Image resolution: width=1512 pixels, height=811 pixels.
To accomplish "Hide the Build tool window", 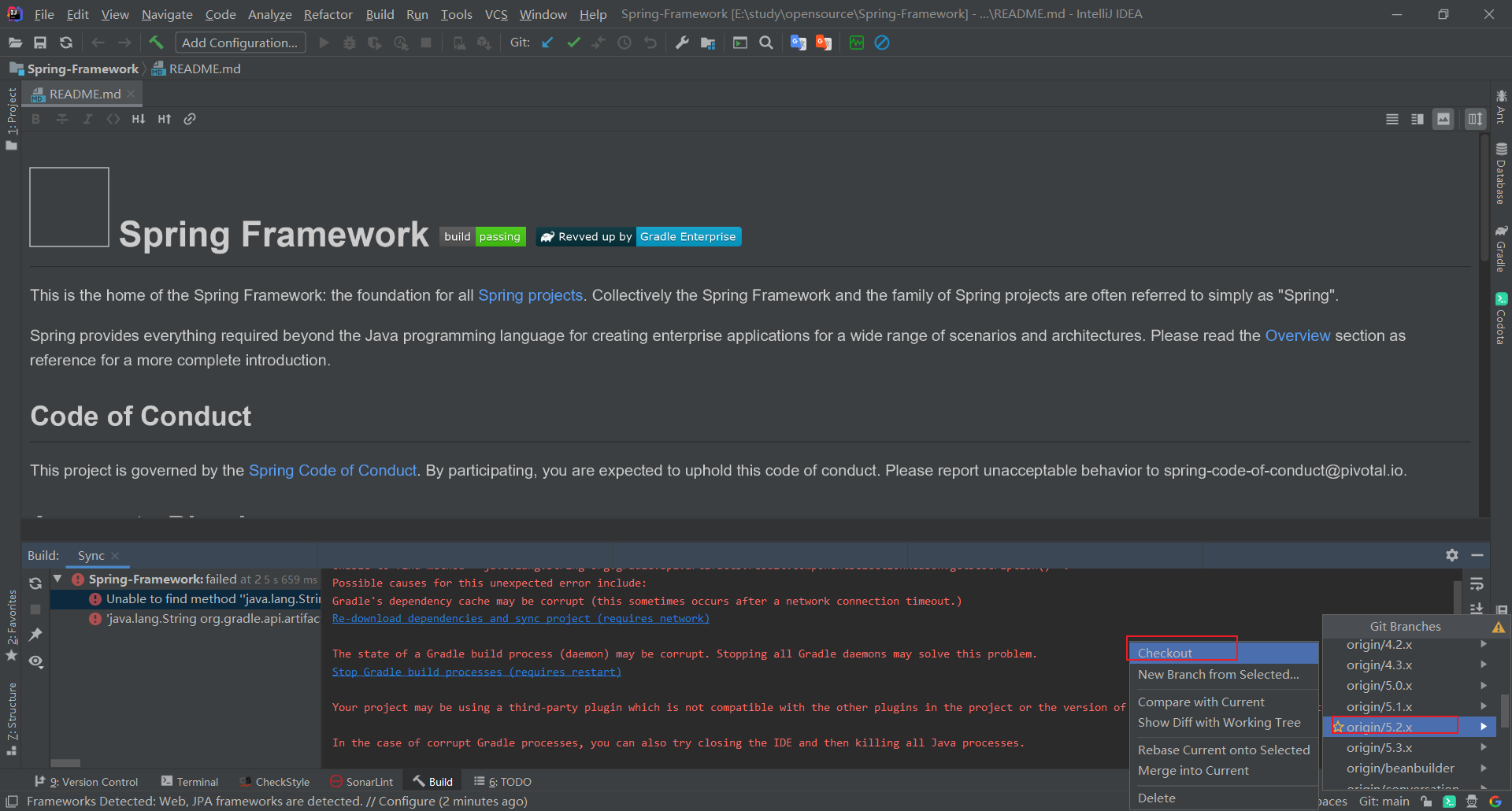I will tap(1477, 555).
